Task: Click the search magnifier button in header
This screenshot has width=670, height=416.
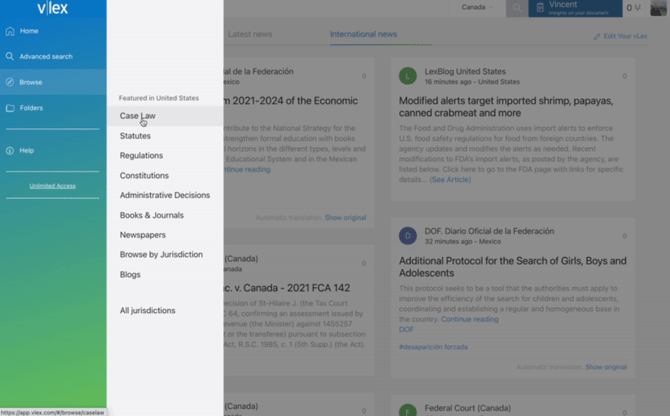Action: coord(517,8)
